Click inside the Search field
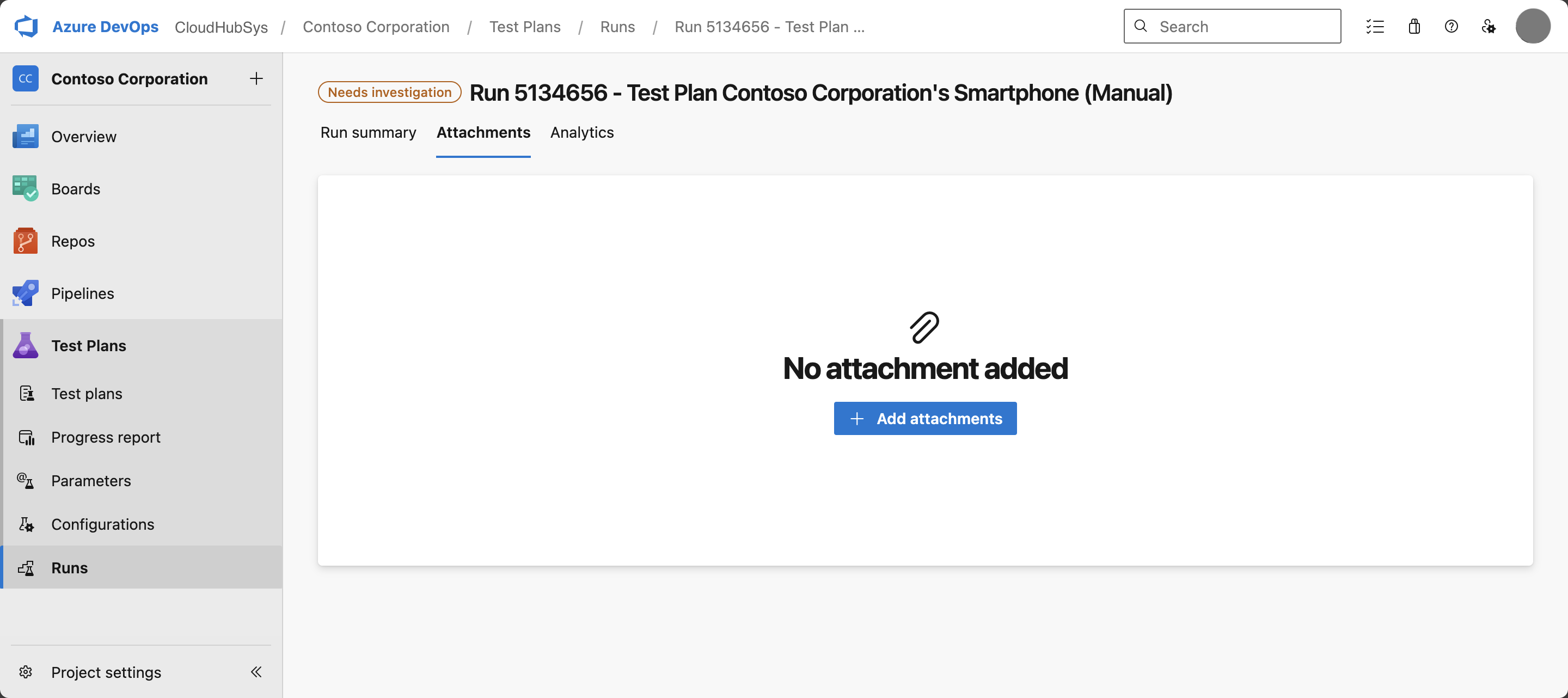 point(1232,26)
